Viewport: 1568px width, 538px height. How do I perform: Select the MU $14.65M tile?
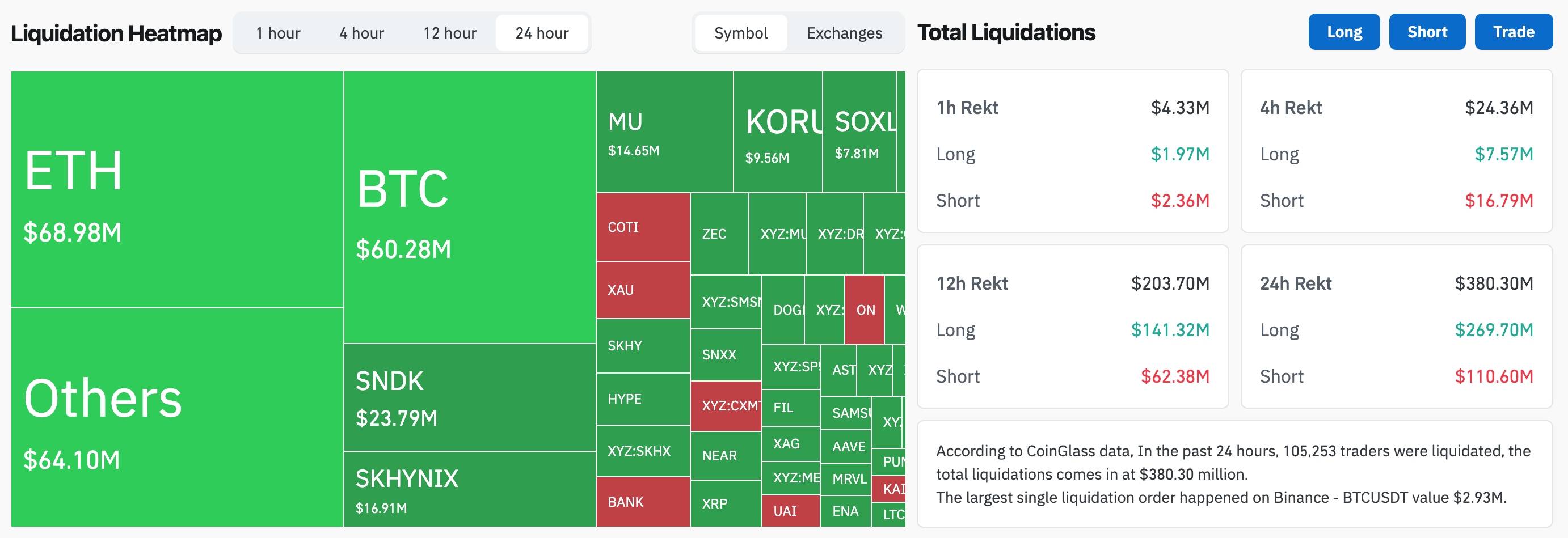tap(665, 132)
